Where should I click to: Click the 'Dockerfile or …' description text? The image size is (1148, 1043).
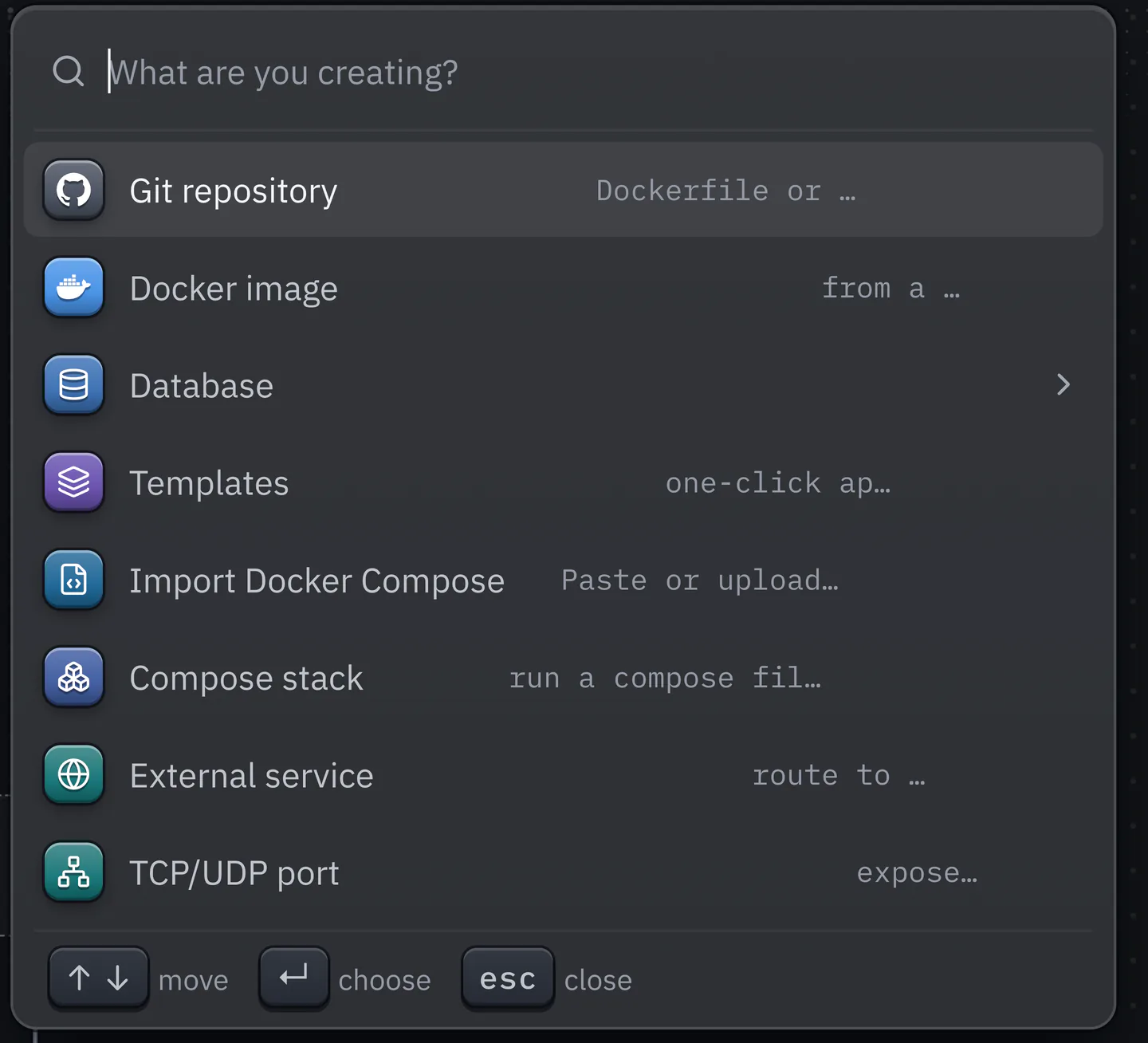point(725,191)
